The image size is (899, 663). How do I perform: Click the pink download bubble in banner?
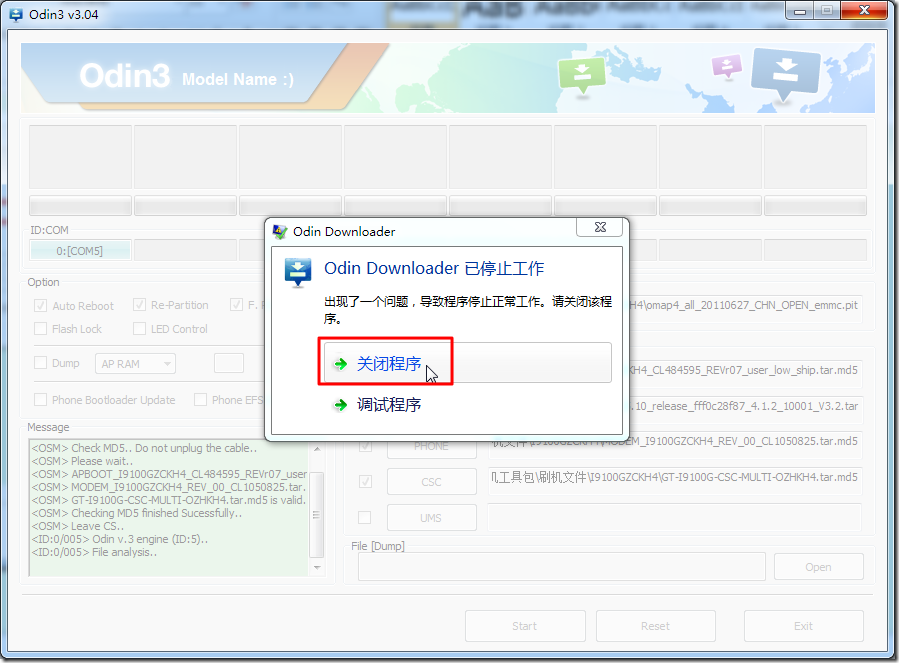point(726,66)
